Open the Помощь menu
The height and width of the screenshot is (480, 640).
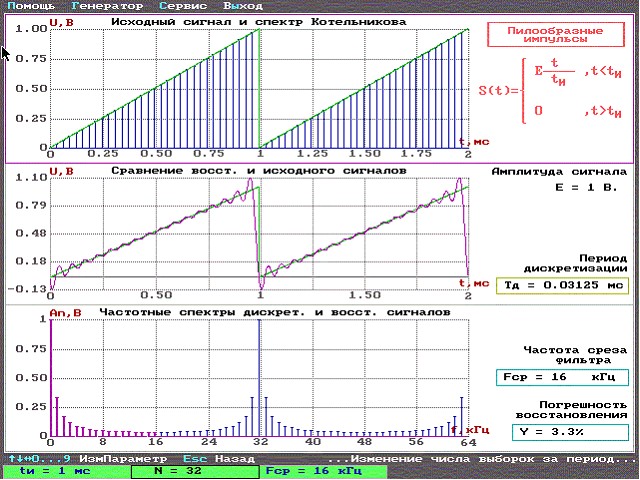click(x=31, y=6)
